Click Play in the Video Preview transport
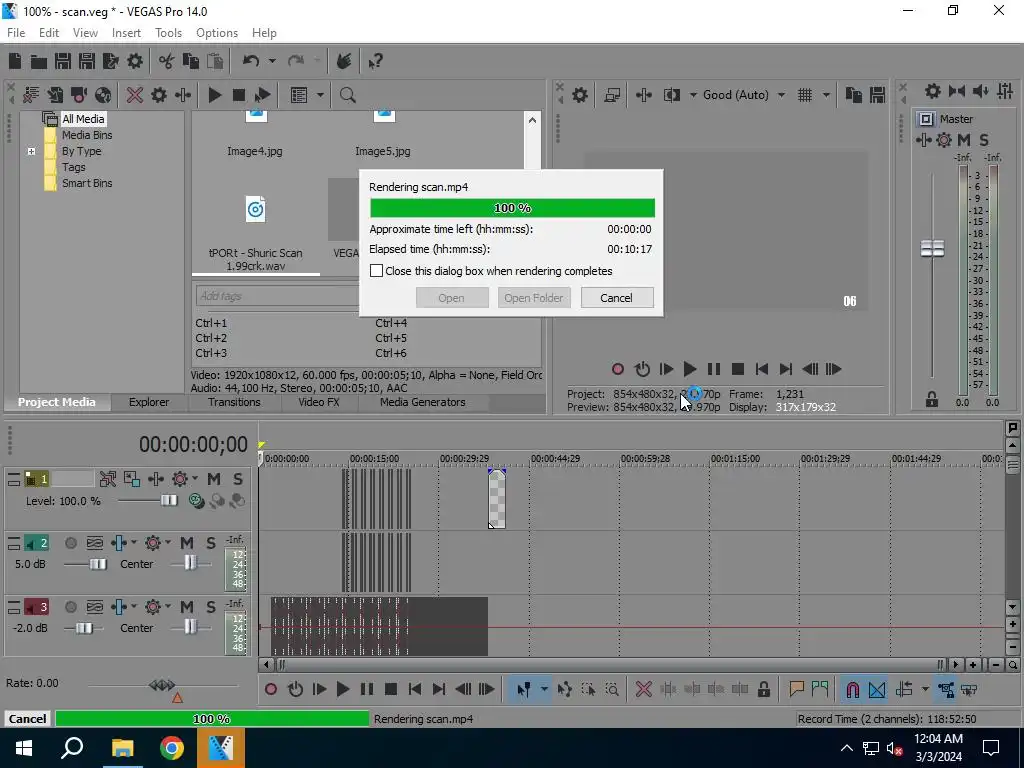 (690, 369)
